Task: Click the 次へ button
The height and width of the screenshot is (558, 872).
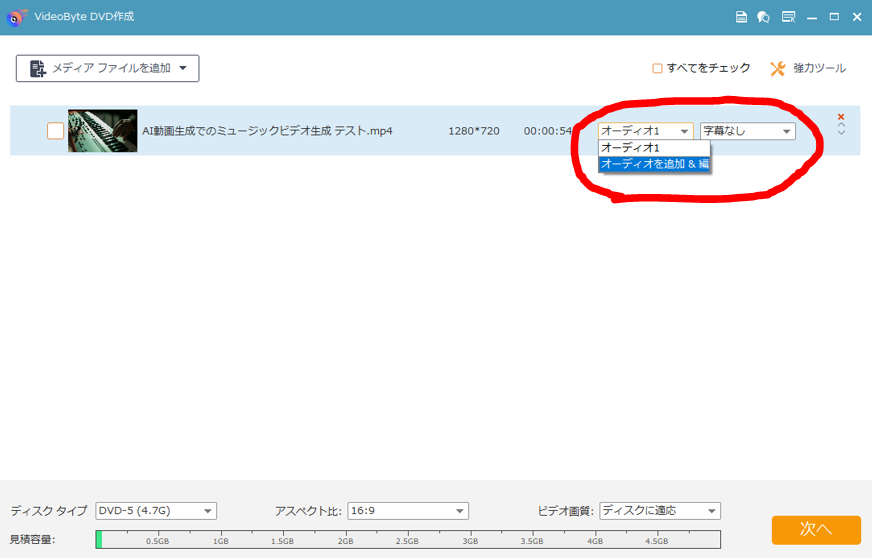Action: click(x=816, y=530)
